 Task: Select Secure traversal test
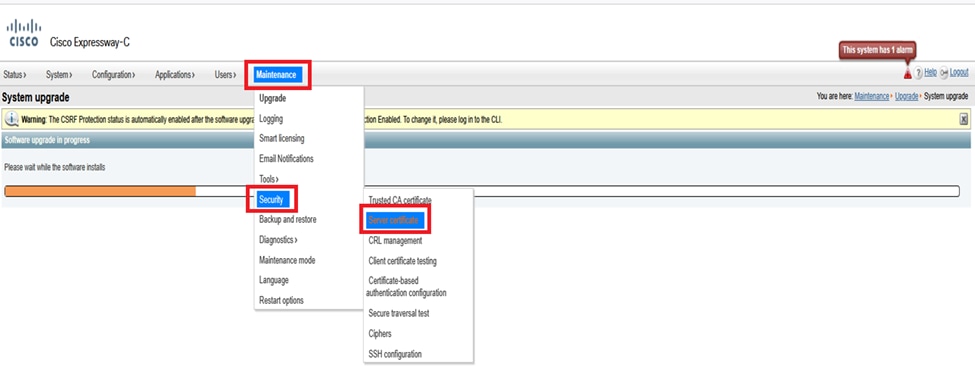pos(399,313)
